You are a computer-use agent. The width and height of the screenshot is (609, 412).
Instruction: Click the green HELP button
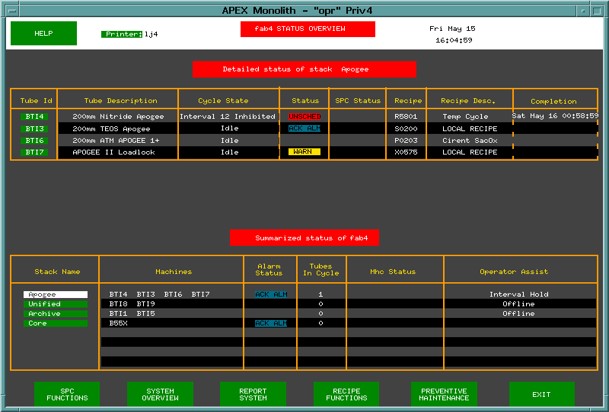point(43,33)
